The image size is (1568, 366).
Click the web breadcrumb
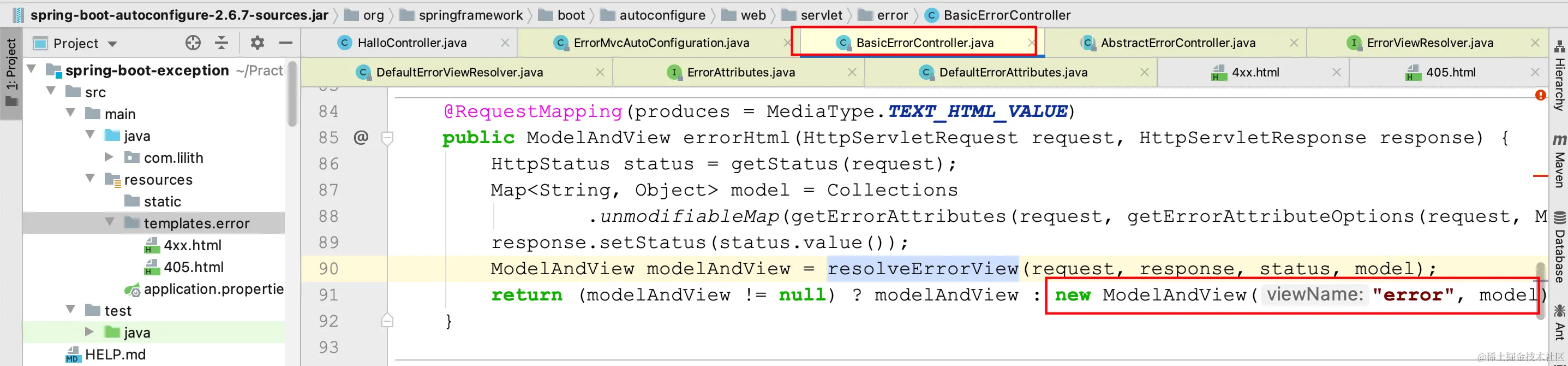tap(744, 15)
